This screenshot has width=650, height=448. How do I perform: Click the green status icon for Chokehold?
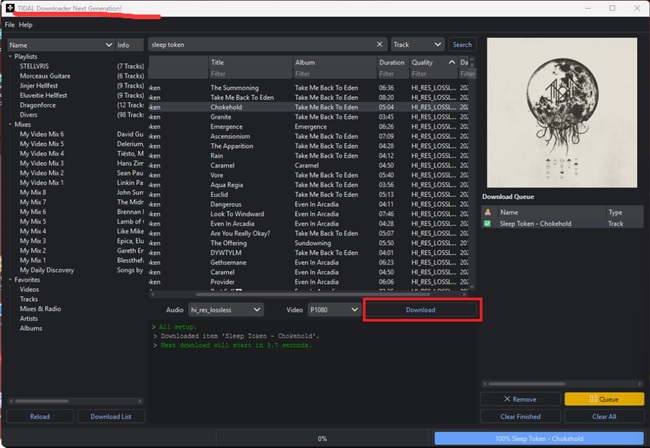[x=488, y=224]
